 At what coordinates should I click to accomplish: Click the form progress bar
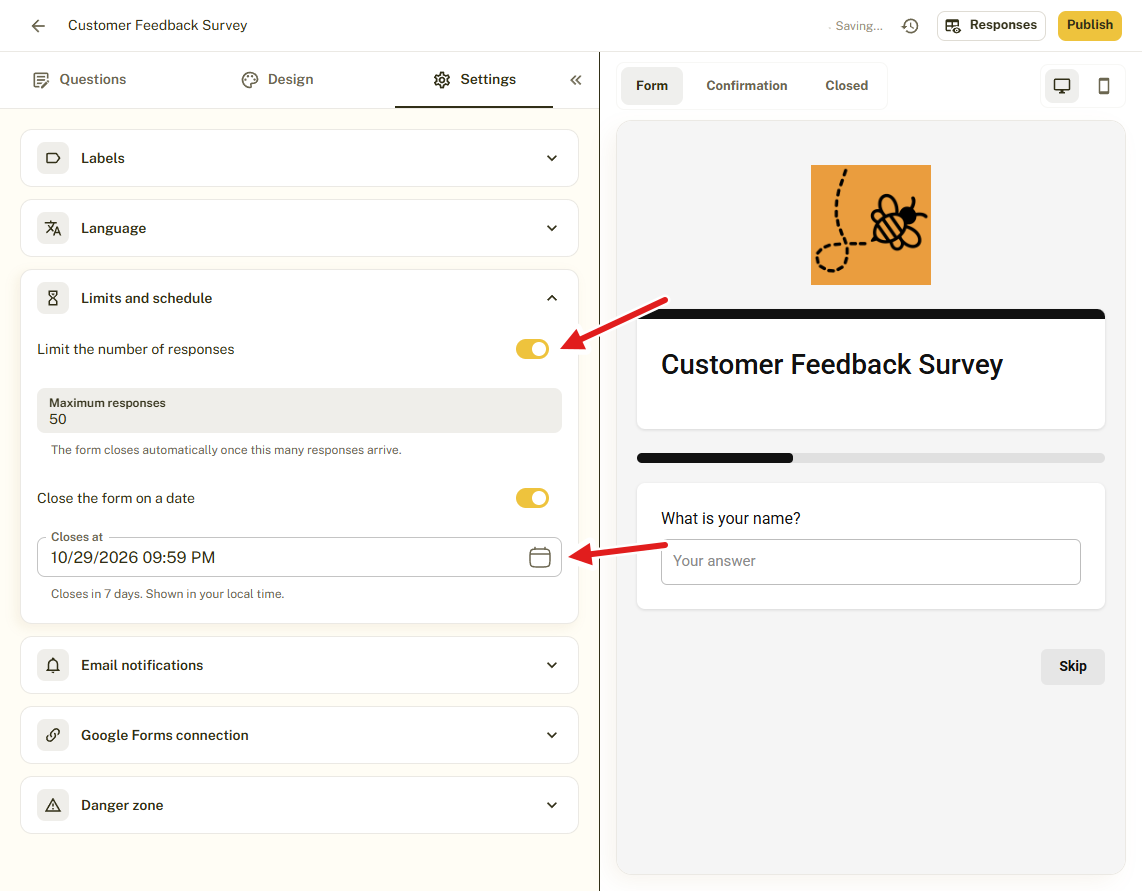[x=870, y=458]
